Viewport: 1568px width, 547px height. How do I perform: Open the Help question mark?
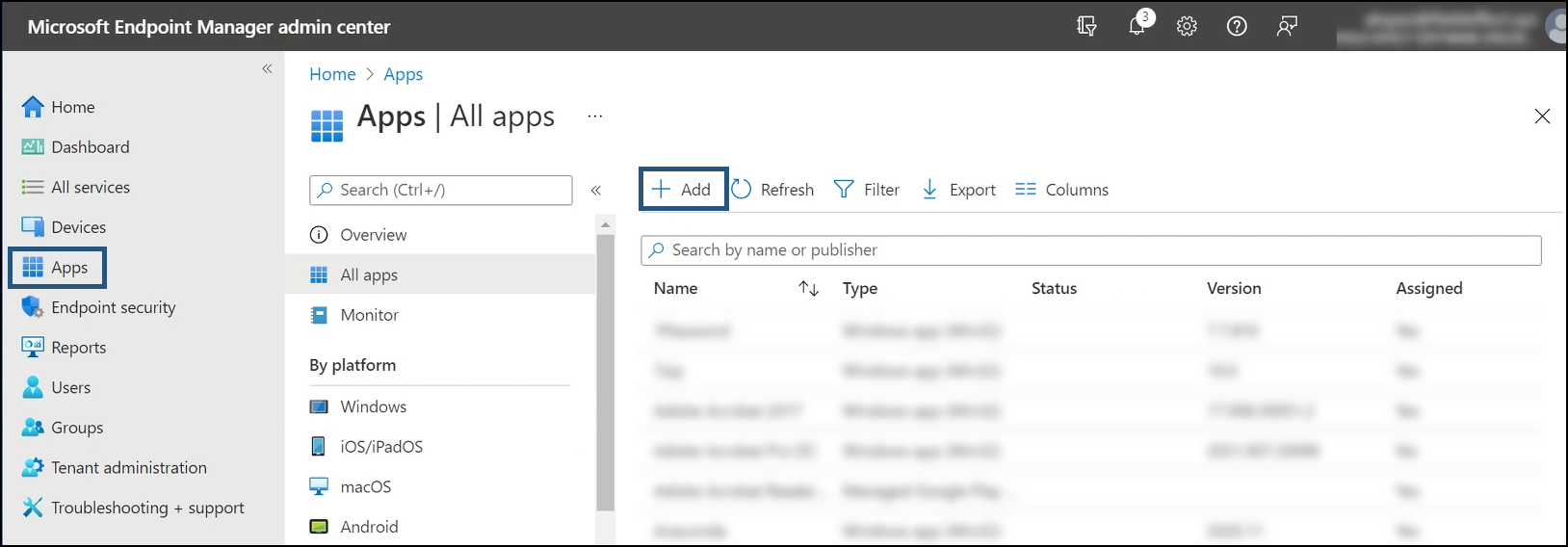pos(1237,27)
